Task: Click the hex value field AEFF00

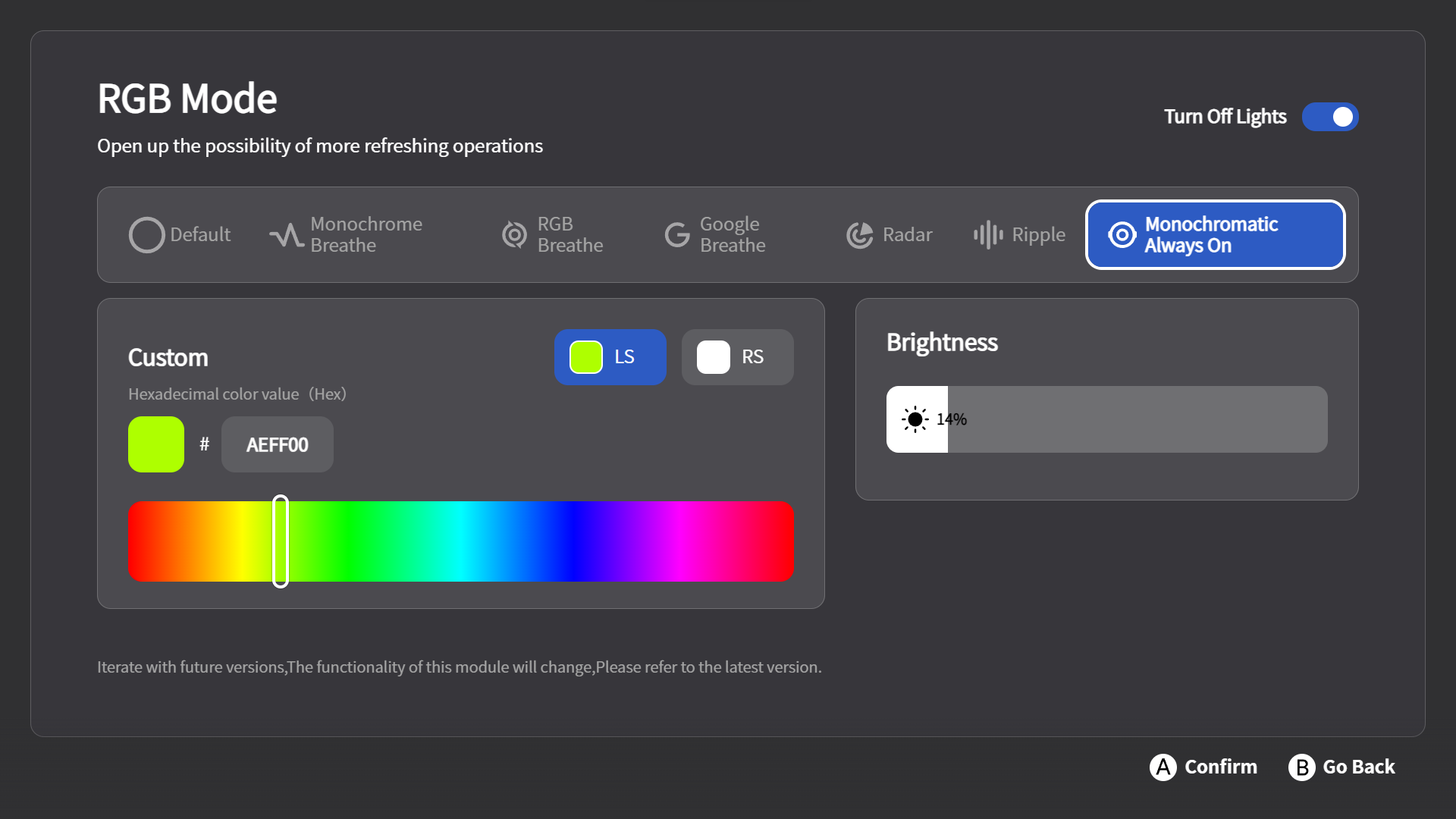Action: tap(277, 444)
